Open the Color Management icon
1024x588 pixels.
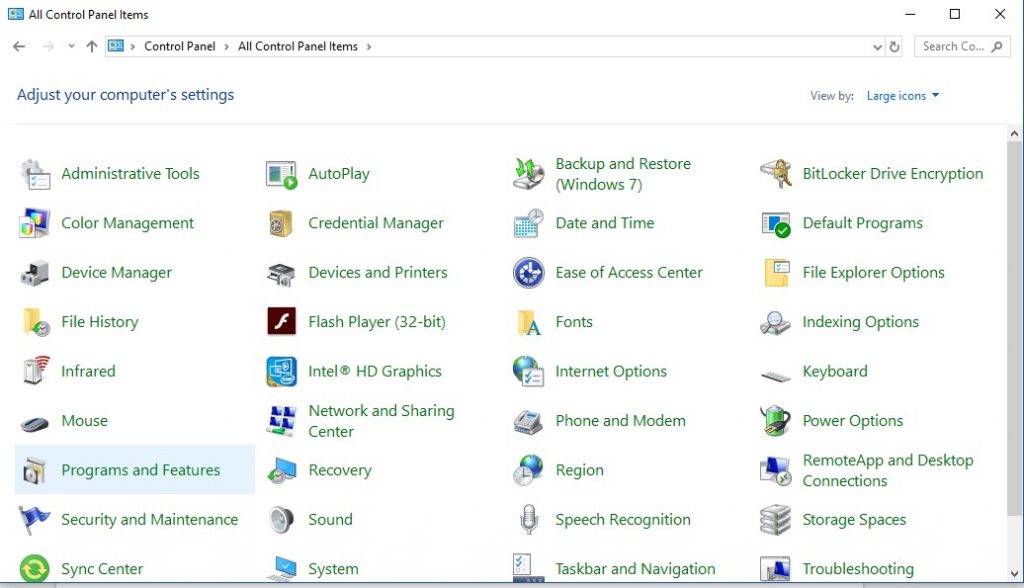[x=35, y=223]
